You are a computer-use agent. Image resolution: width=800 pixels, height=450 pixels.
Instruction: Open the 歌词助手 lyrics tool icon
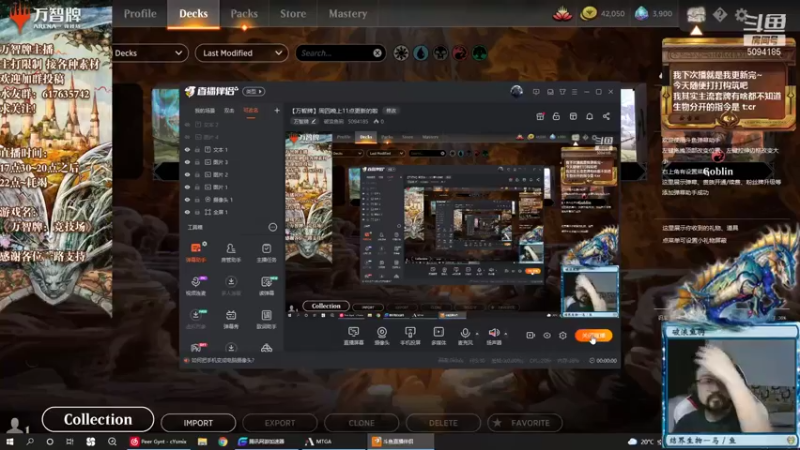coord(266,319)
